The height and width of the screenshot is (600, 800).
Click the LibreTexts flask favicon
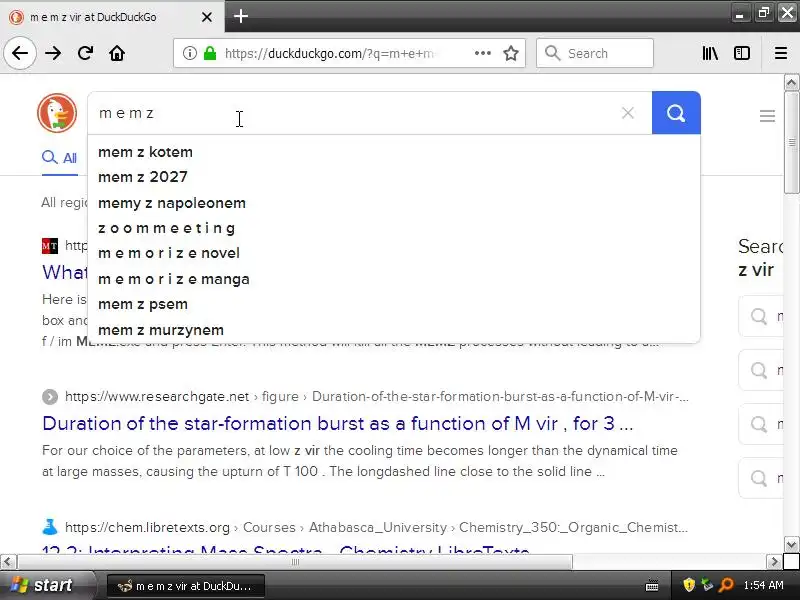point(50,527)
